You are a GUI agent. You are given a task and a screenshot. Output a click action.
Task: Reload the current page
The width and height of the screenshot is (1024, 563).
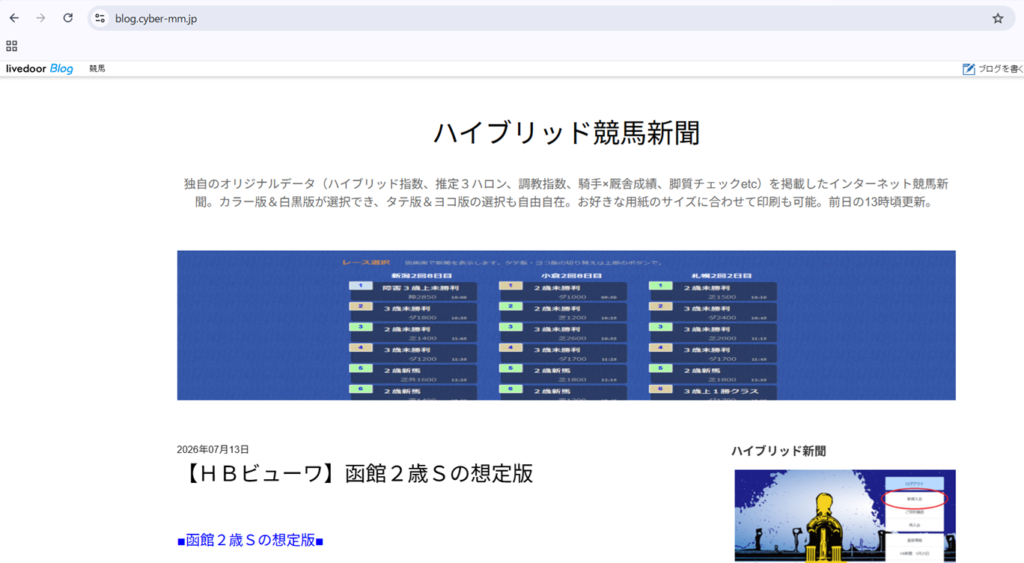[x=68, y=18]
